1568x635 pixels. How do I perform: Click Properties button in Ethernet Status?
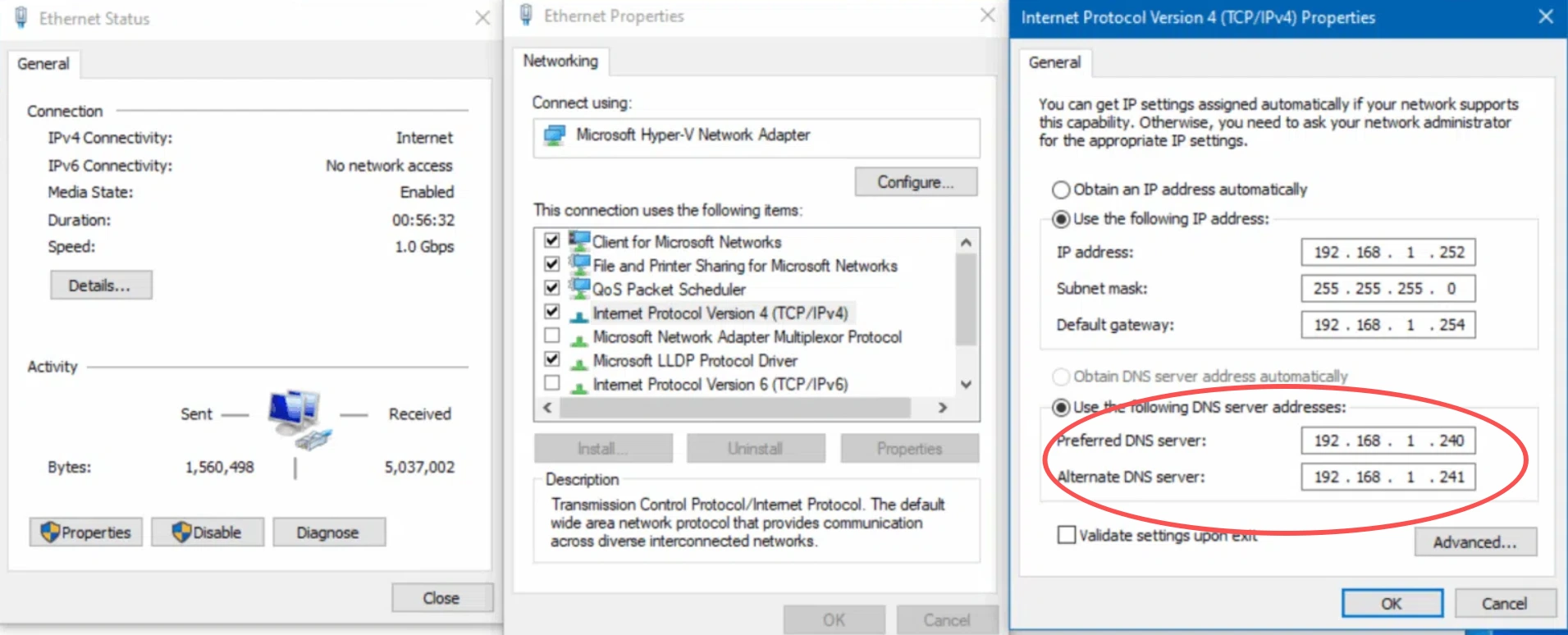click(x=86, y=532)
